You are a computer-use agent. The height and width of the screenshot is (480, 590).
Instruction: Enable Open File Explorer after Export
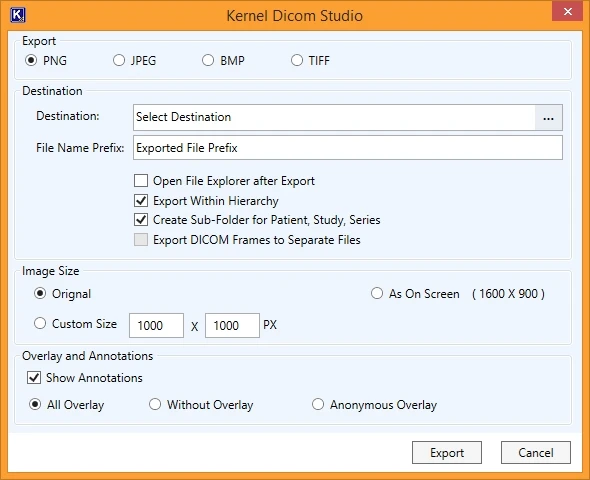coord(141,181)
